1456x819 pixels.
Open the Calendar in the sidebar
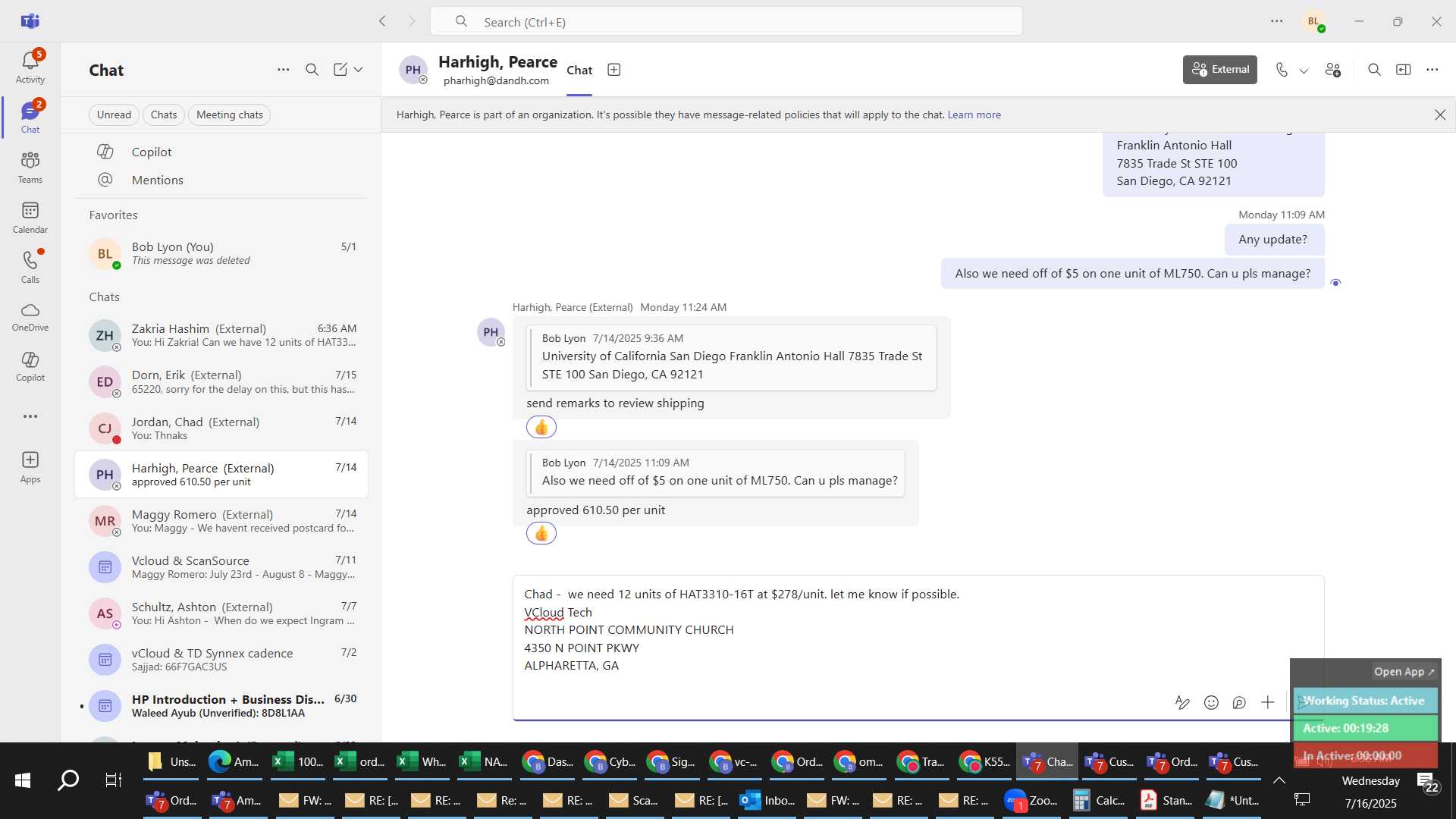click(x=30, y=218)
